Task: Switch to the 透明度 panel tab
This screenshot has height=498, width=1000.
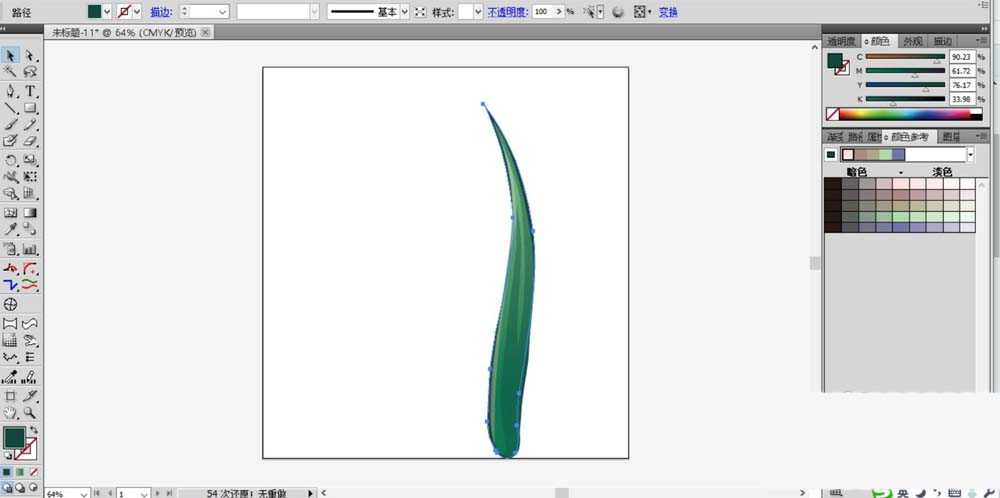Action: [841, 41]
